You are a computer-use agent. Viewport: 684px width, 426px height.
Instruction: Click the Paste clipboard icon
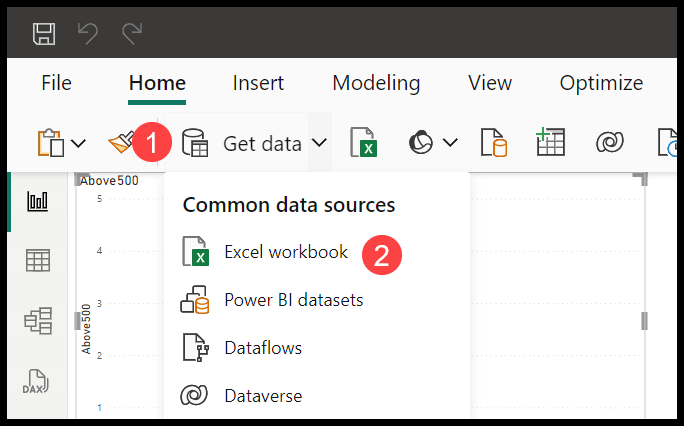click(x=51, y=142)
